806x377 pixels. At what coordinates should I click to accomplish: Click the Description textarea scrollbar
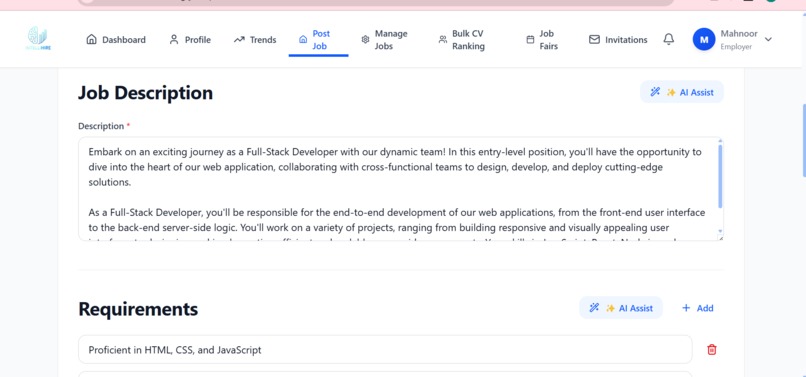pos(720,176)
